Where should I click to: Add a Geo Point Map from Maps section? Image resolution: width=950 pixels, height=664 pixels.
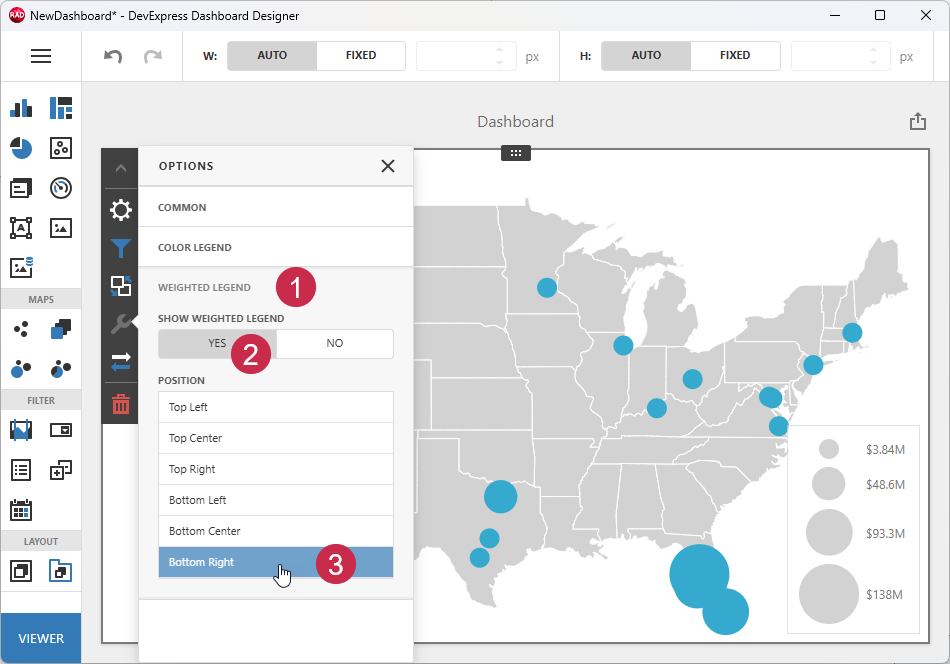pyautogui.click(x=21, y=328)
